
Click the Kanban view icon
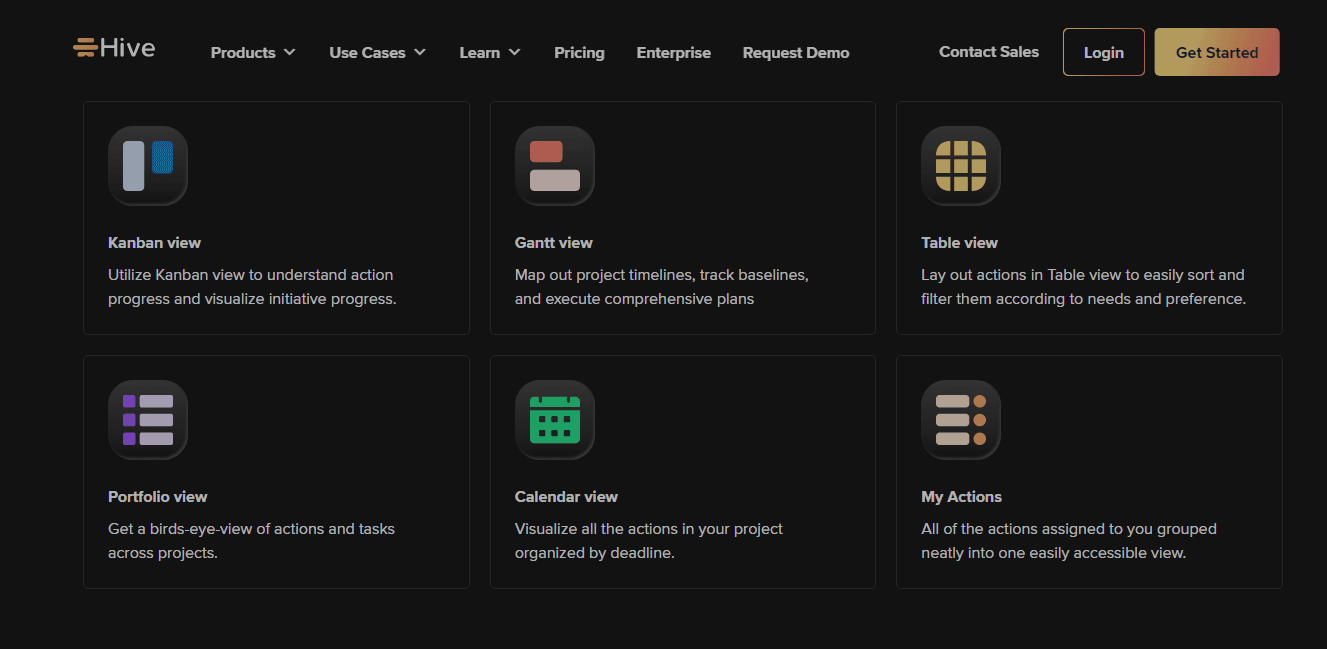coord(147,166)
